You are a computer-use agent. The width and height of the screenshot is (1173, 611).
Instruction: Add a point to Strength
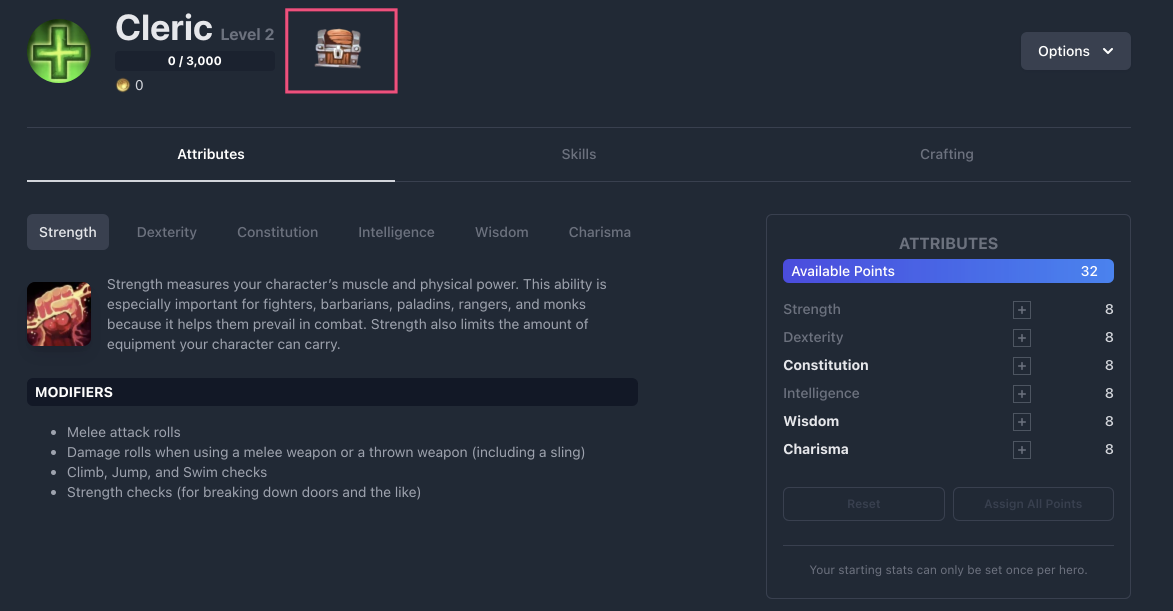click(x=1022, y=310)
